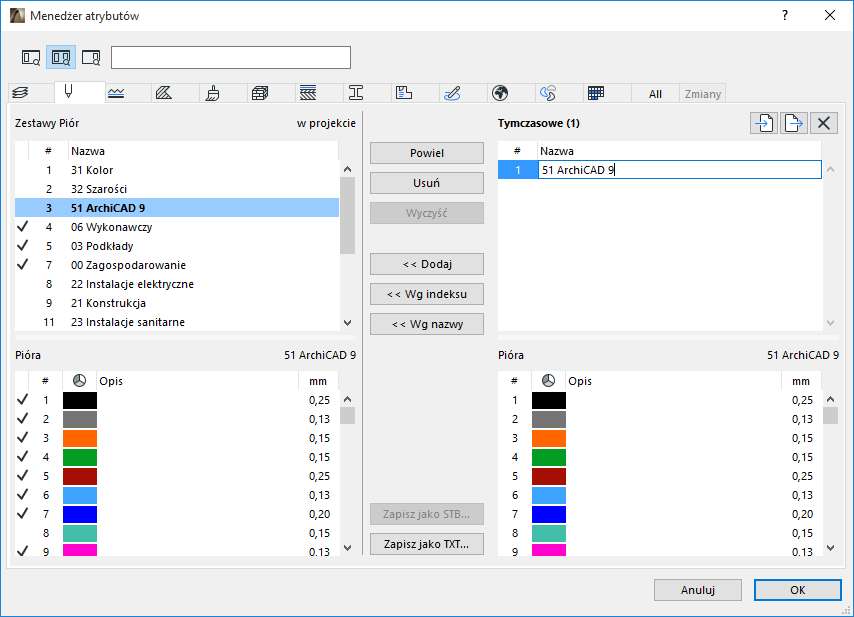This screenshot has width=854, height=617.
Task: Toggle checkmark for pen 3 in left list
Action: coord(22,437)
